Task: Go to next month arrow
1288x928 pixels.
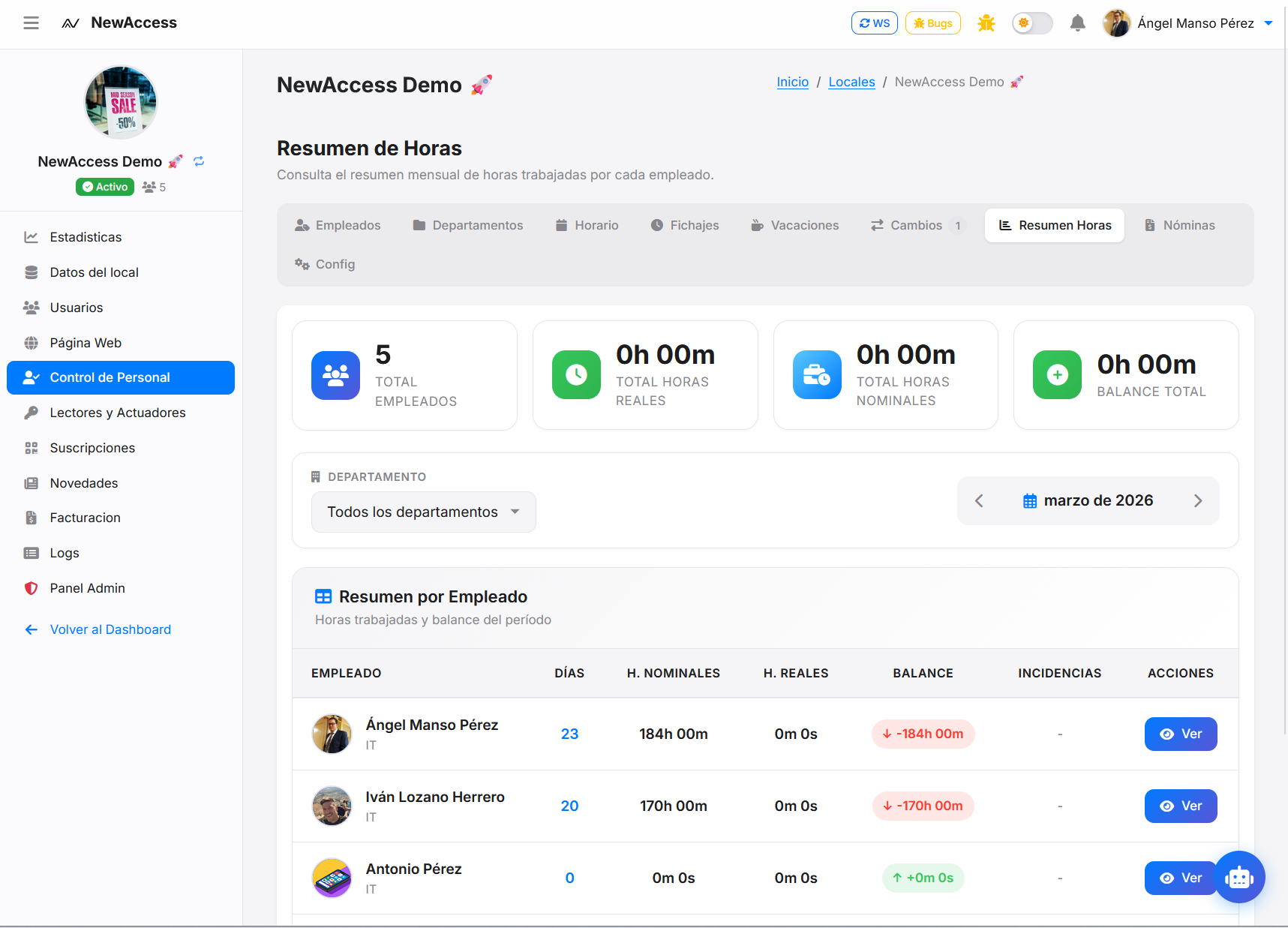Action: pyautogui.click(x=1198, y=501)
